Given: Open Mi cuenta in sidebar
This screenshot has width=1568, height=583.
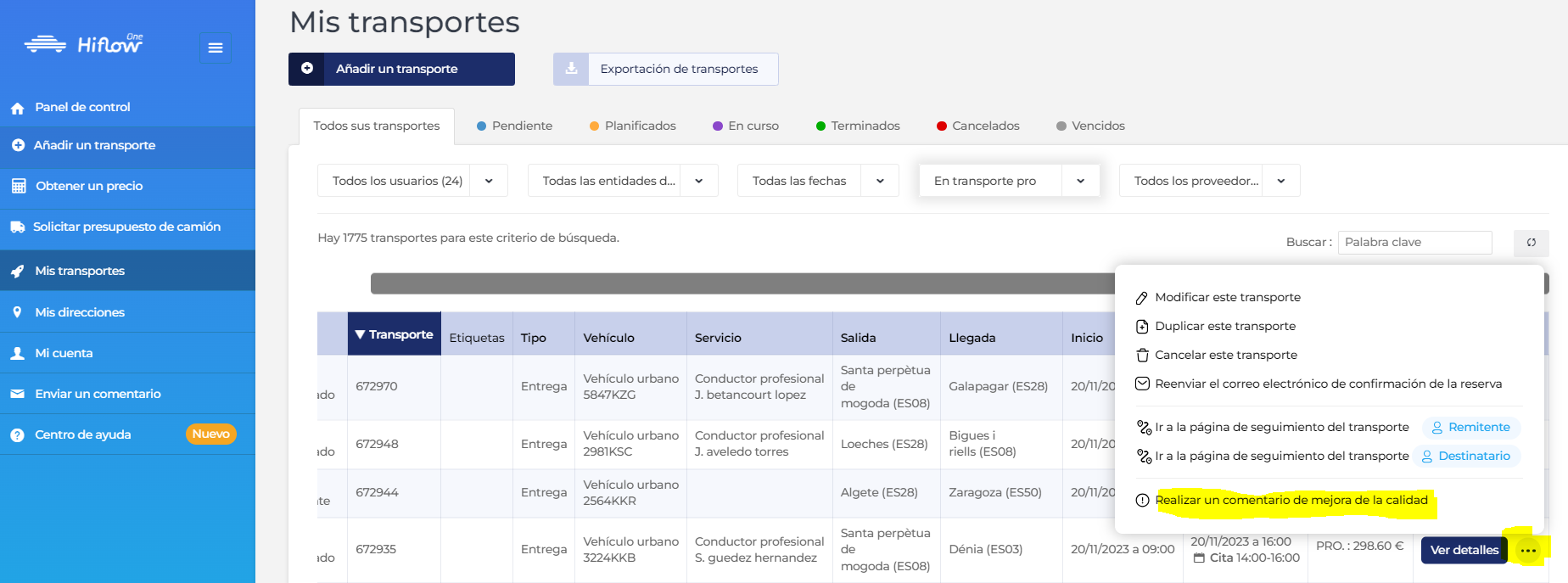Looking at the screenshot, I should [x=127, y=353].
